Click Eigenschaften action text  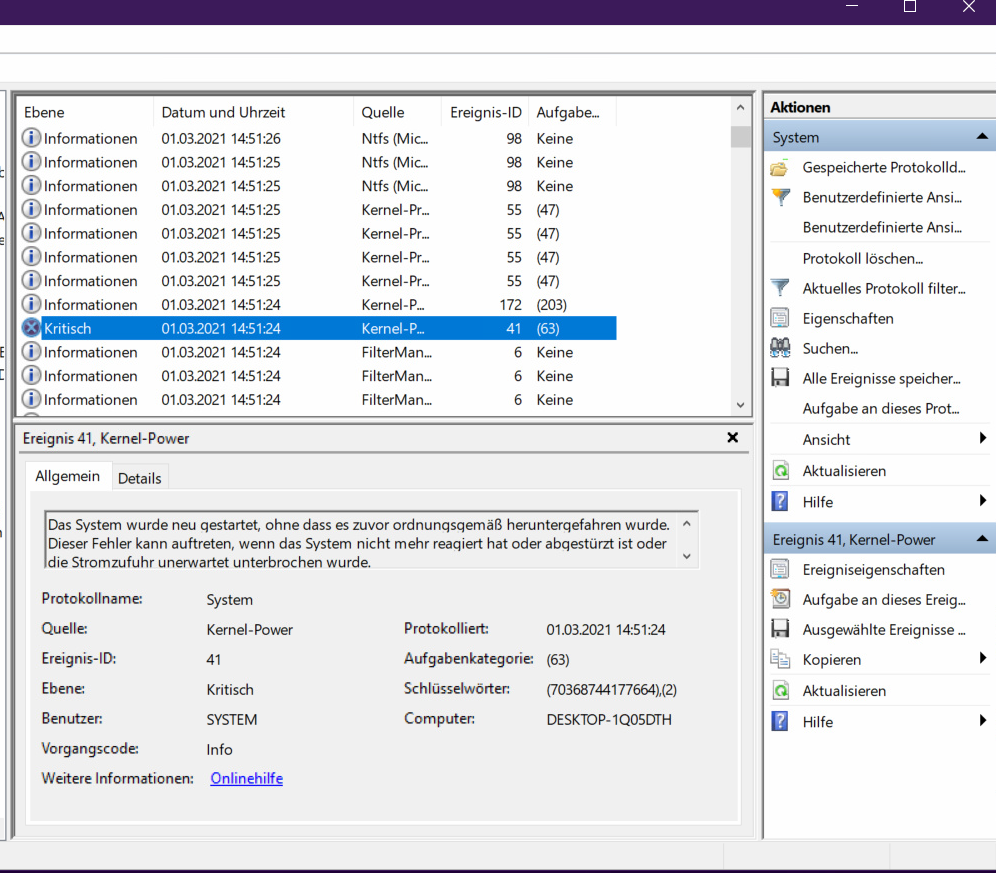[x=847, y=318]
